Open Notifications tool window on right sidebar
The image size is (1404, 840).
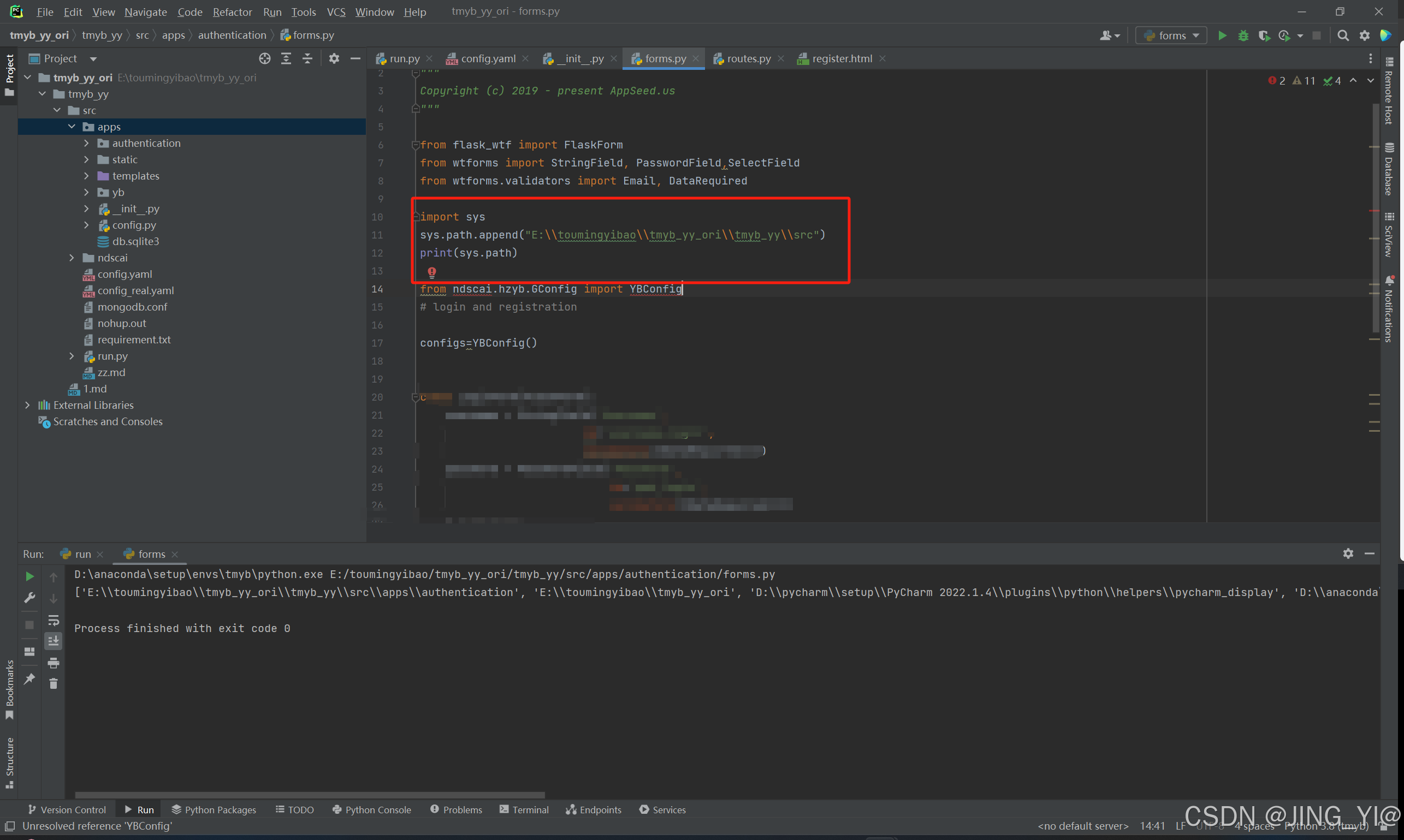click(x=1389, y=309)
